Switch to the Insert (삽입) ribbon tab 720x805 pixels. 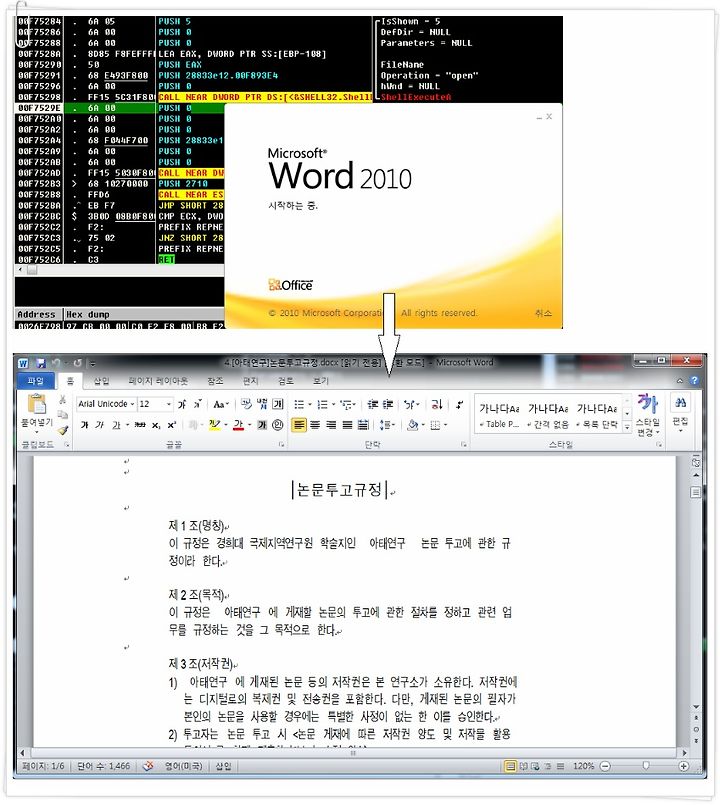(x=101, y=380)
